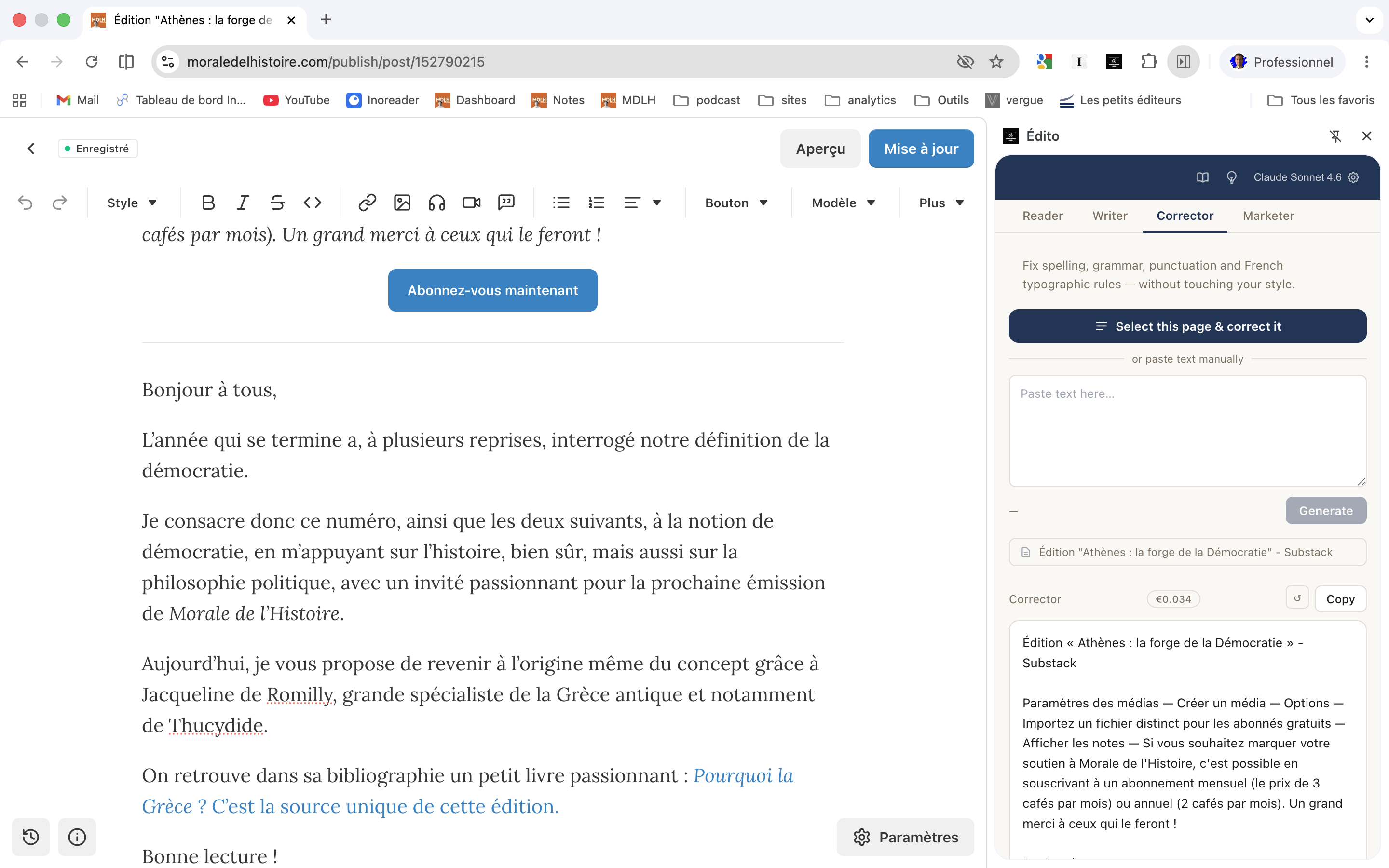Screen dimensions: 1389x868
Task: Click the Mise à jour button
Action: click(921, 149)
